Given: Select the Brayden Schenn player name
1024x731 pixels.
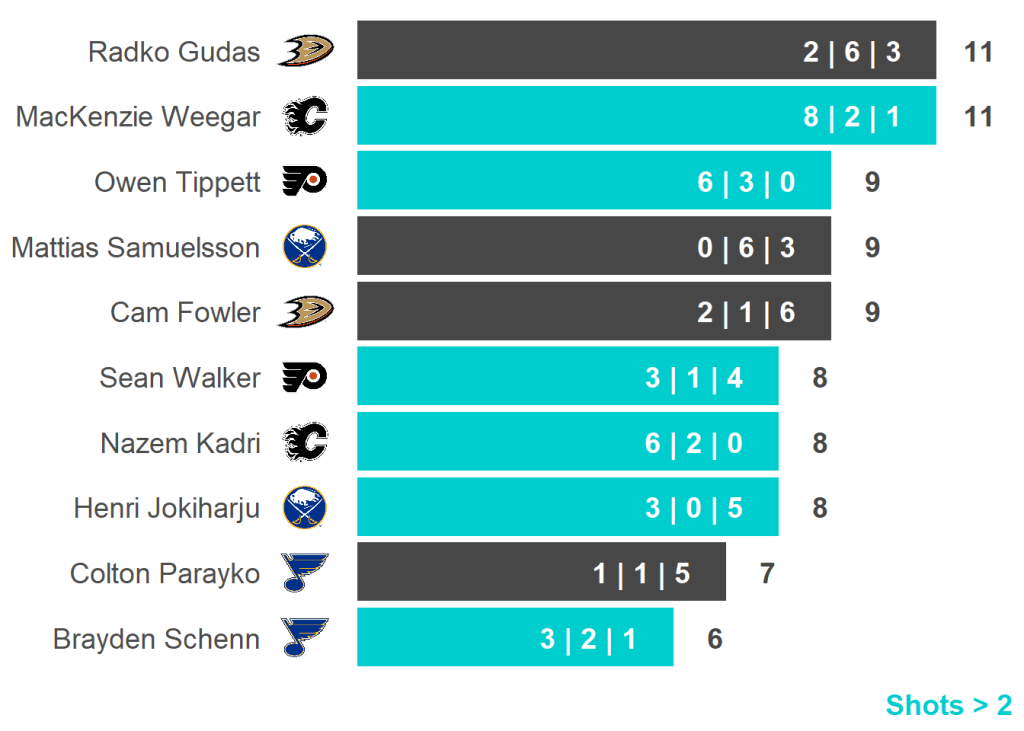Looking at the screenshot, I should click(x=156, y=639).
